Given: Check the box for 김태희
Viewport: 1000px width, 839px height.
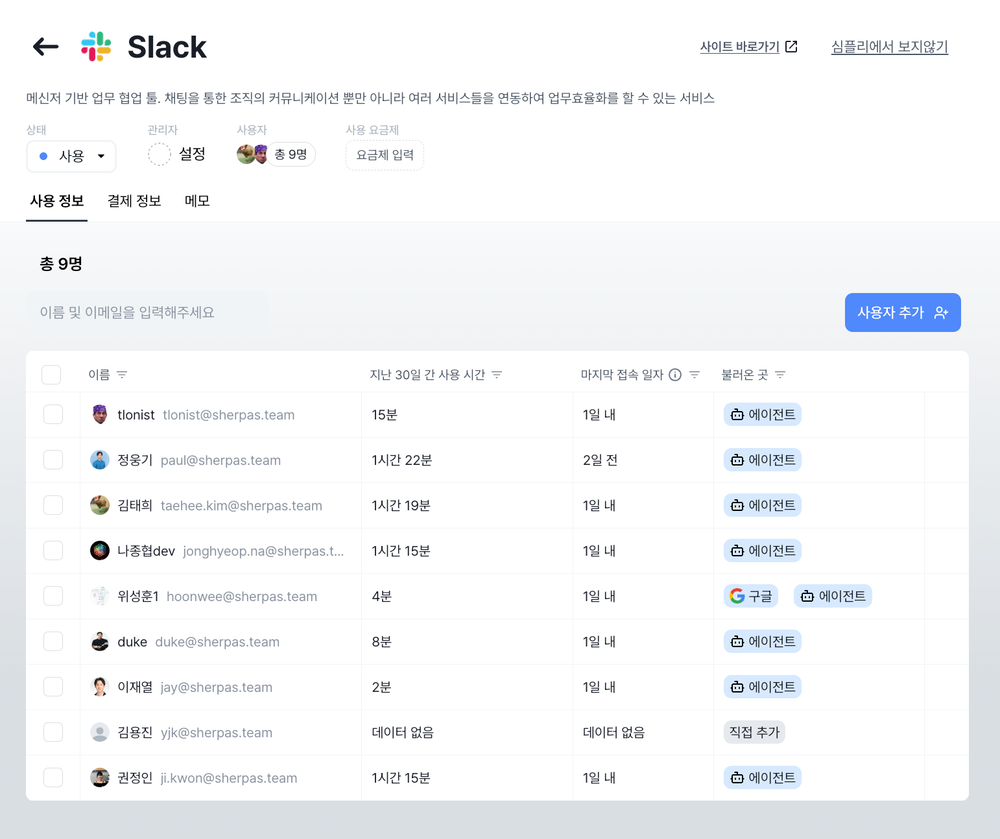Looking at the screenshot, I should (x=53, y=505).
